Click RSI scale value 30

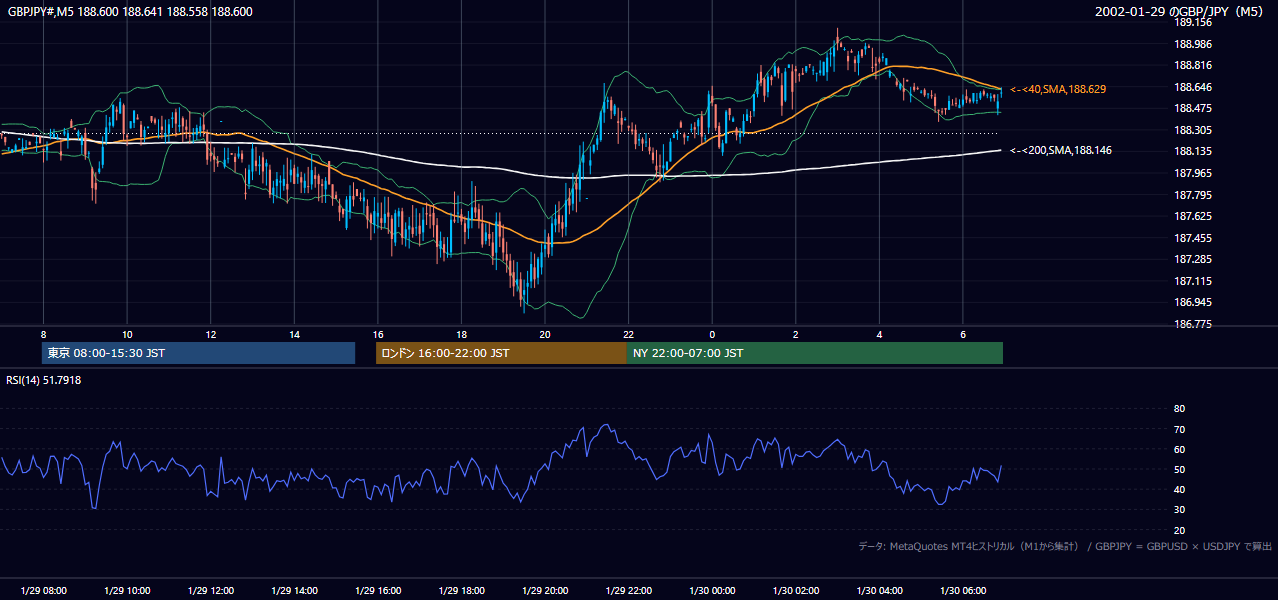click(1179, 510)
